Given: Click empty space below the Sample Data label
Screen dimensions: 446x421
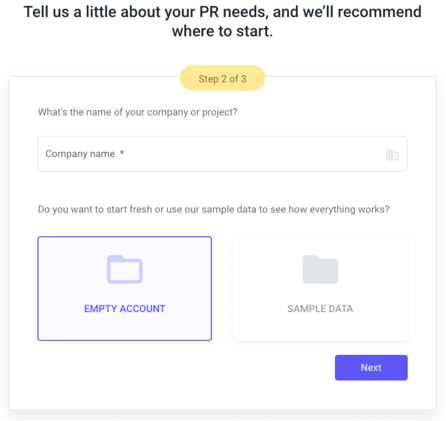Looking at the screenshot, I should pos(320,327).
